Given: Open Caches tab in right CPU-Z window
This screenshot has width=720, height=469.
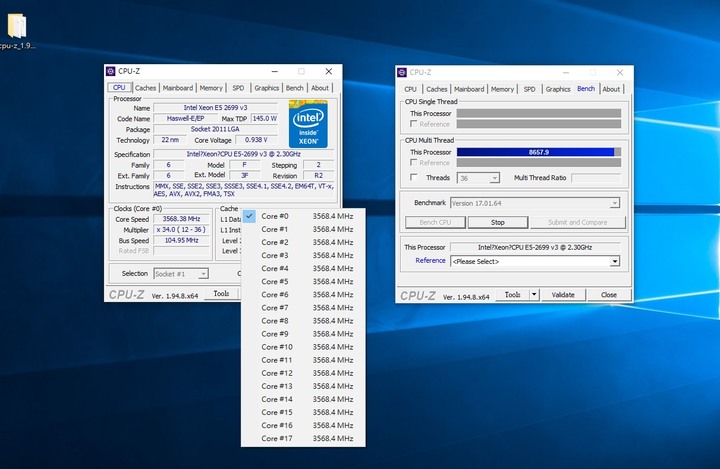Looking at the screenshot, I should [x=437, y=89].
